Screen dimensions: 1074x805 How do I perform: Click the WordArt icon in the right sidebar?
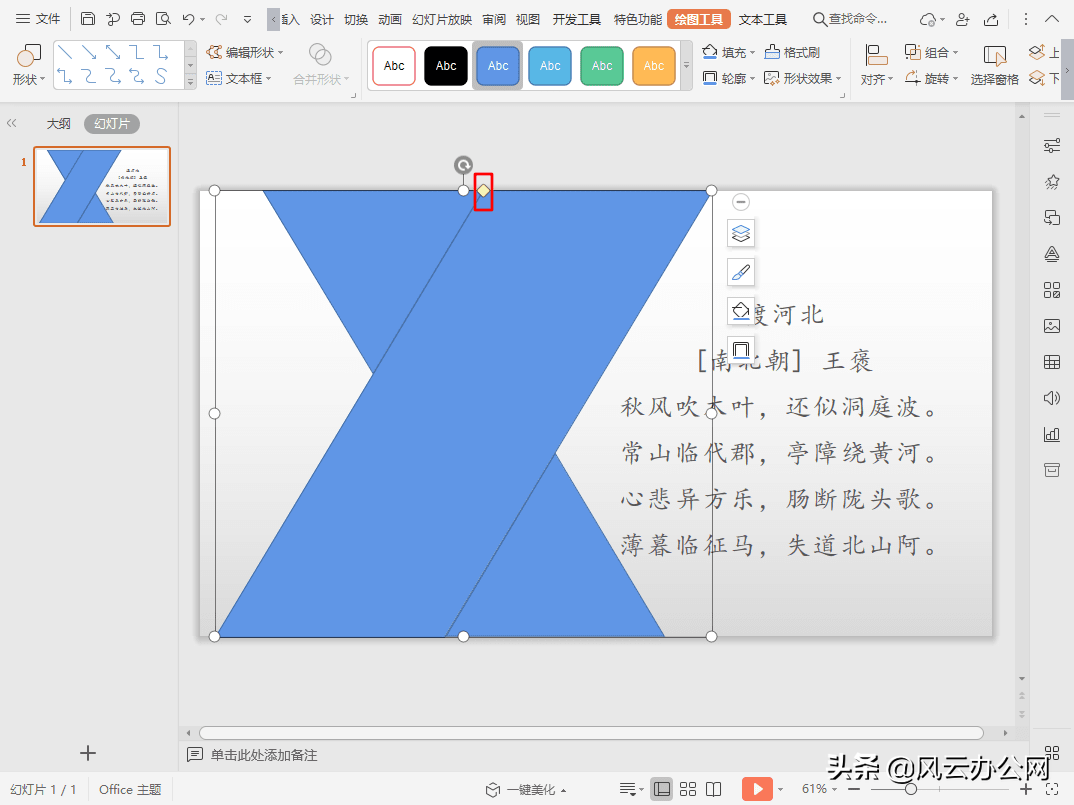[x=1052, y=254]
